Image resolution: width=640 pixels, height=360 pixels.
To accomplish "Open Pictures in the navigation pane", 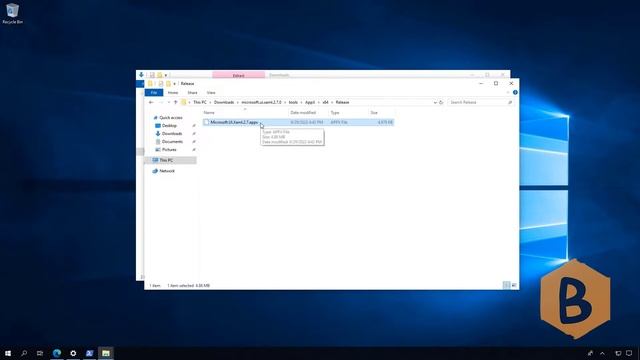I will (169, 150).
